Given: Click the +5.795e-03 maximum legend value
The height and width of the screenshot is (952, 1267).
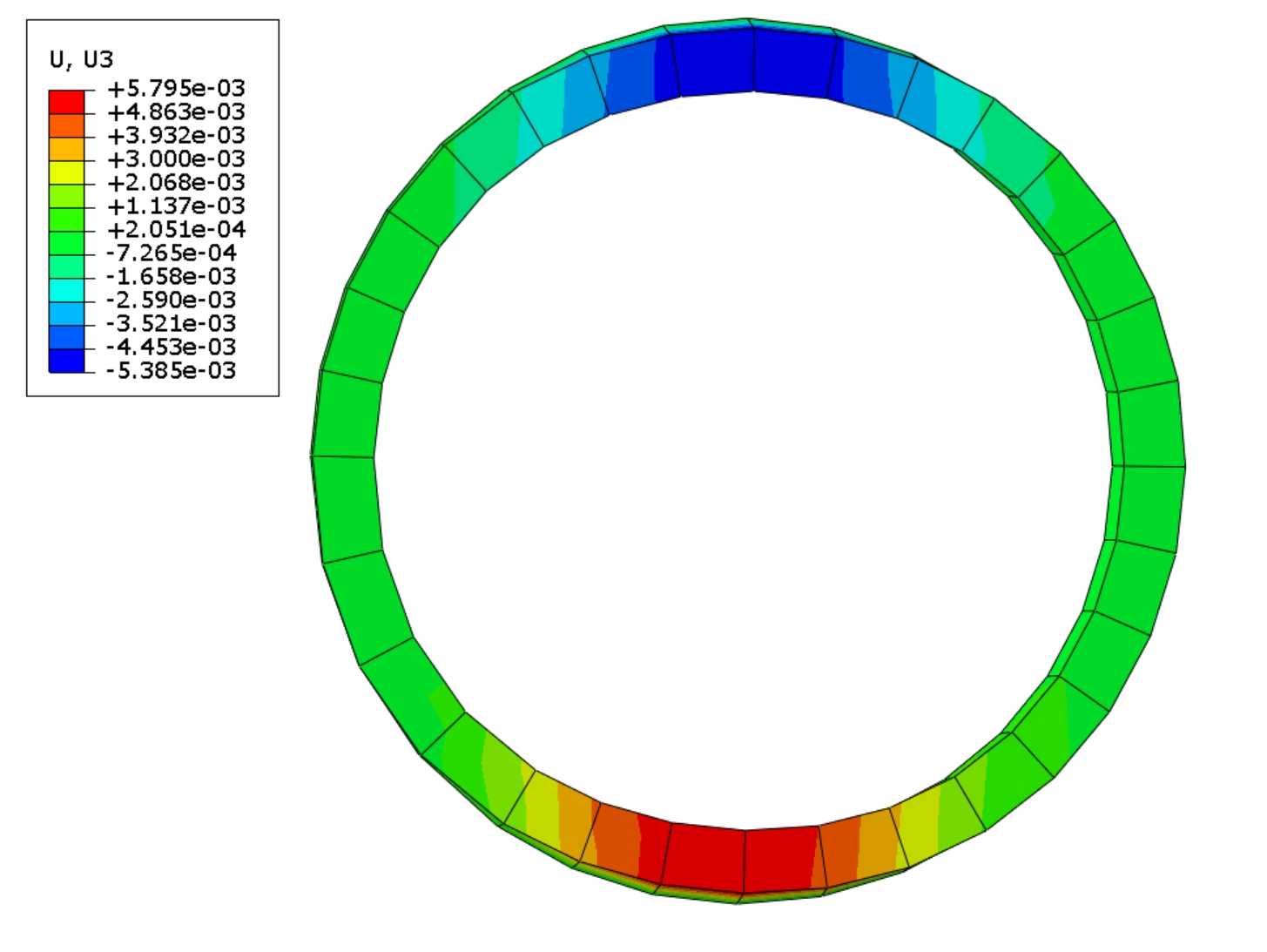Looking at the screenshot, I should click(176, 89).
